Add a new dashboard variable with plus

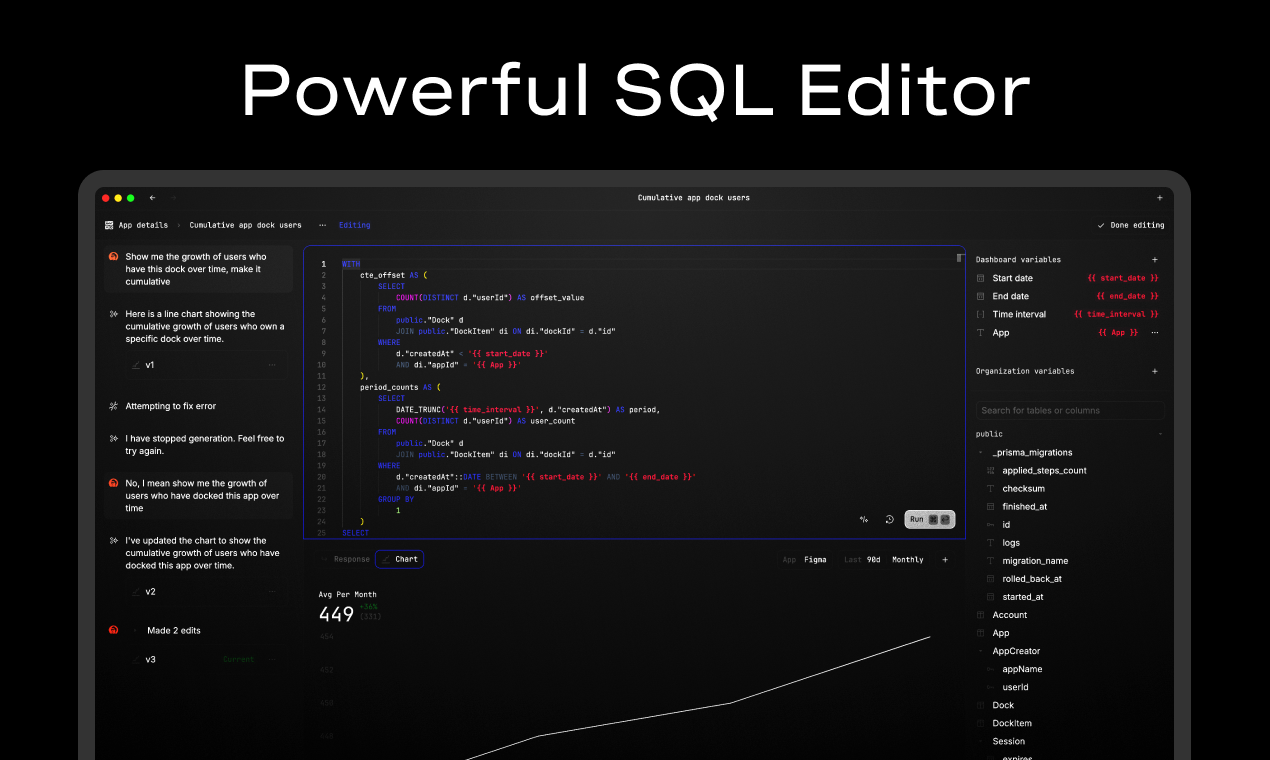(x=1155, y=259)
